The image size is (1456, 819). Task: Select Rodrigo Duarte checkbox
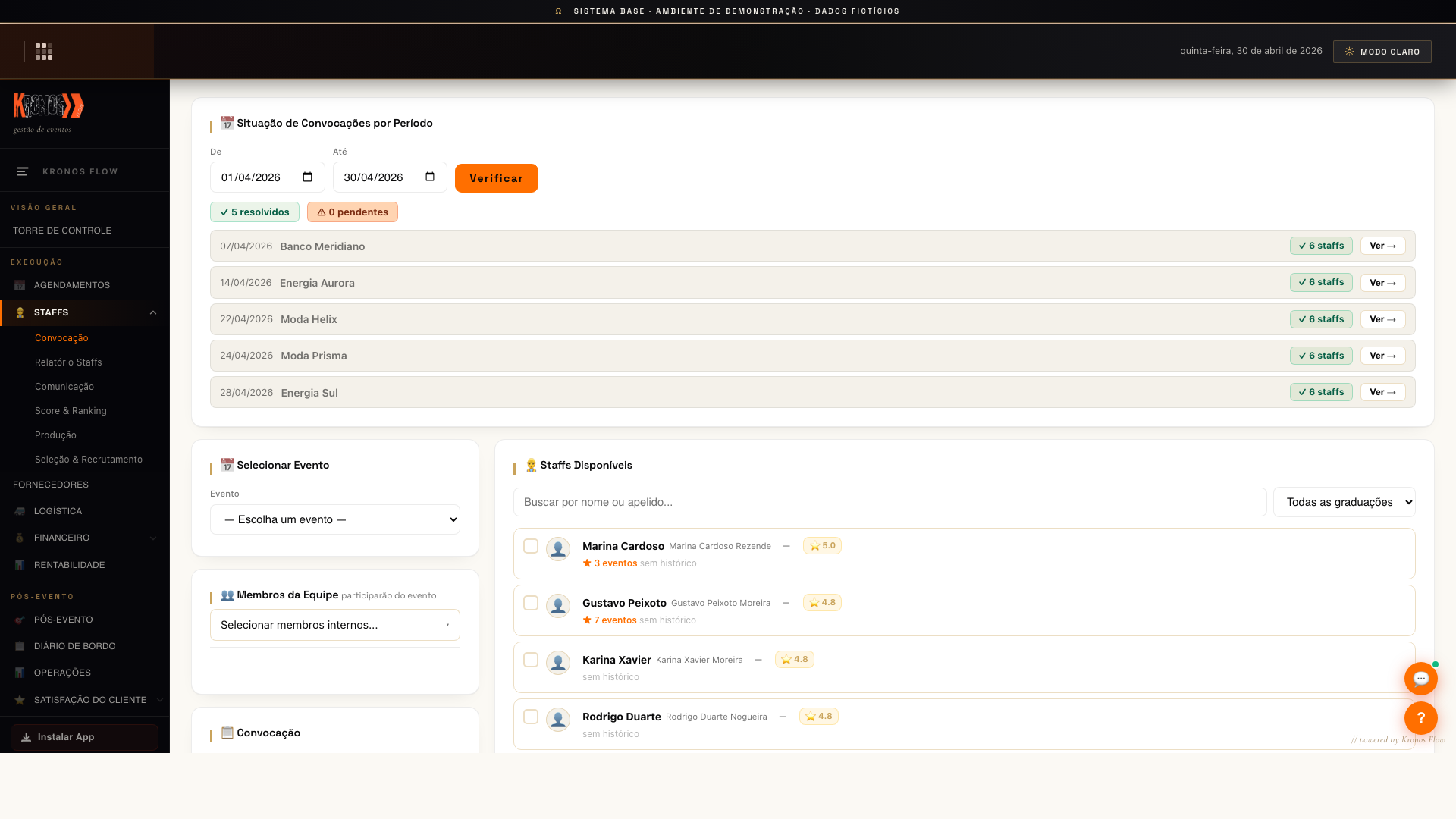point(531,717)
